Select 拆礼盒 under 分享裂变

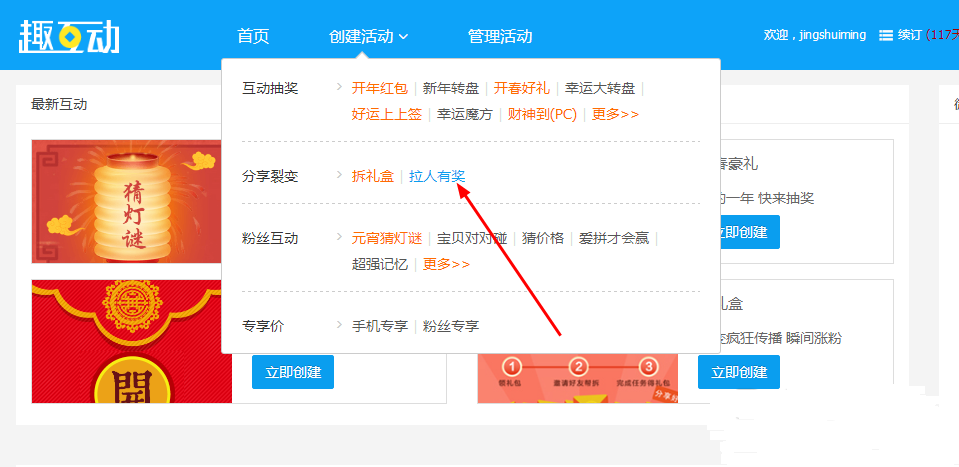[x=372, y=176]
